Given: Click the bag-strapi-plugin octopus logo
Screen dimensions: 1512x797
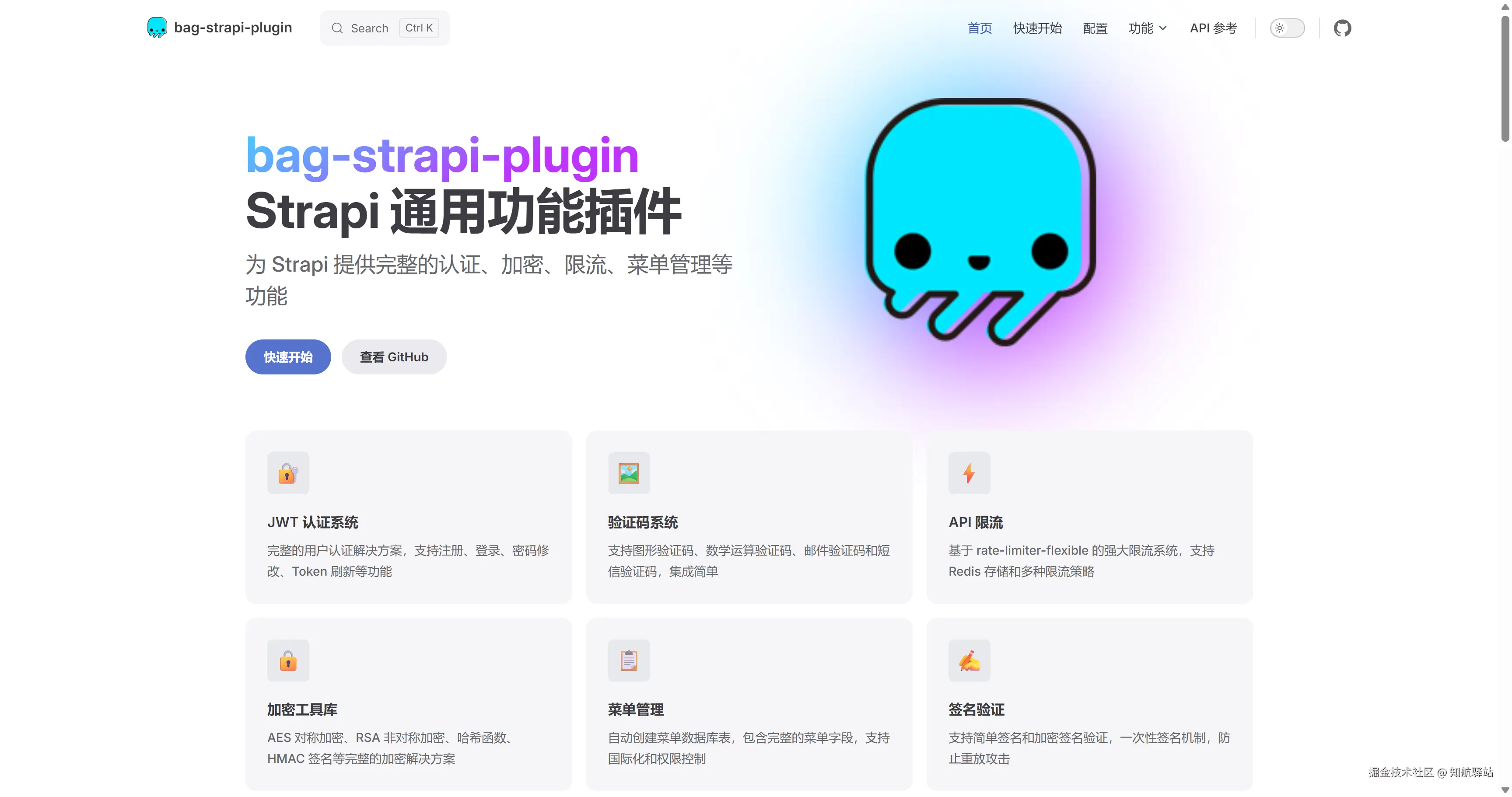Looking at the screenshot, I should (x=156, y=27).
